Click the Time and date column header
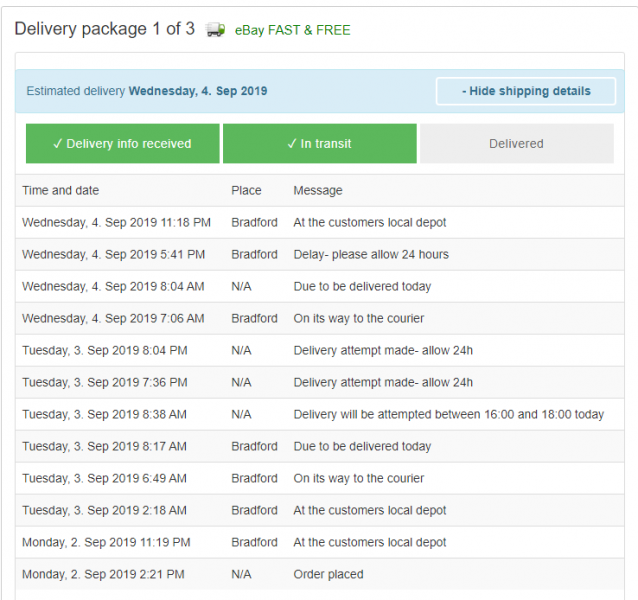Screen dimensions: 638x600 point(61,190)
